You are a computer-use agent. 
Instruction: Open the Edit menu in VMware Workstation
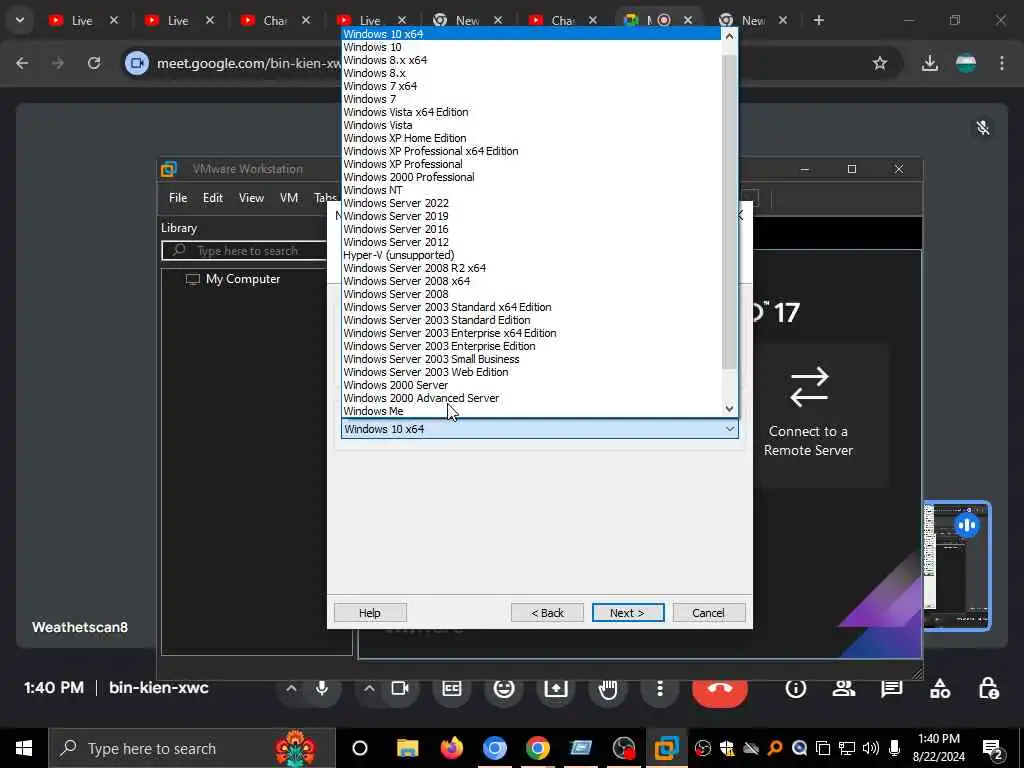tap(213, 198)
